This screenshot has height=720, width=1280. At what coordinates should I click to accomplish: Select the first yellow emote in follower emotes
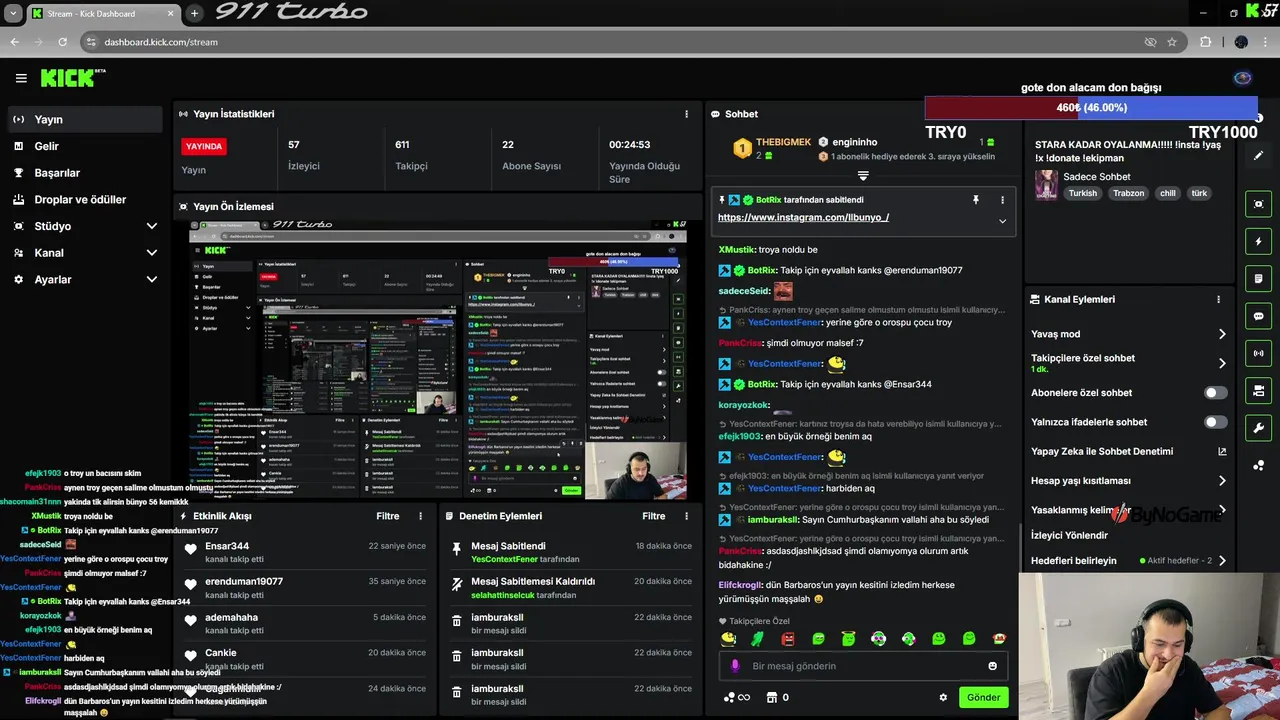(x=728, y=639)
